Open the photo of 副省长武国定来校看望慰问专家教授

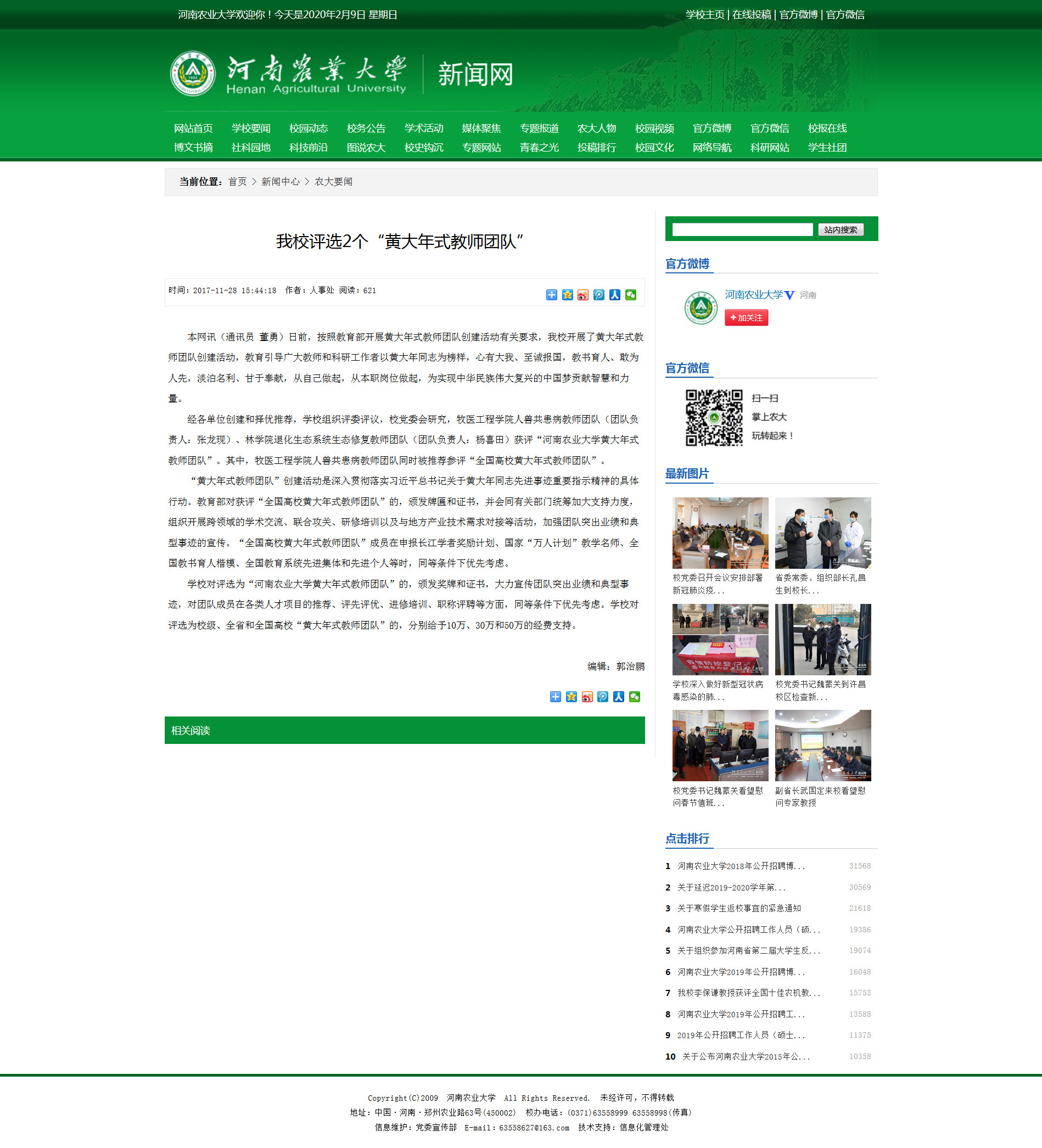coord(823,746)
